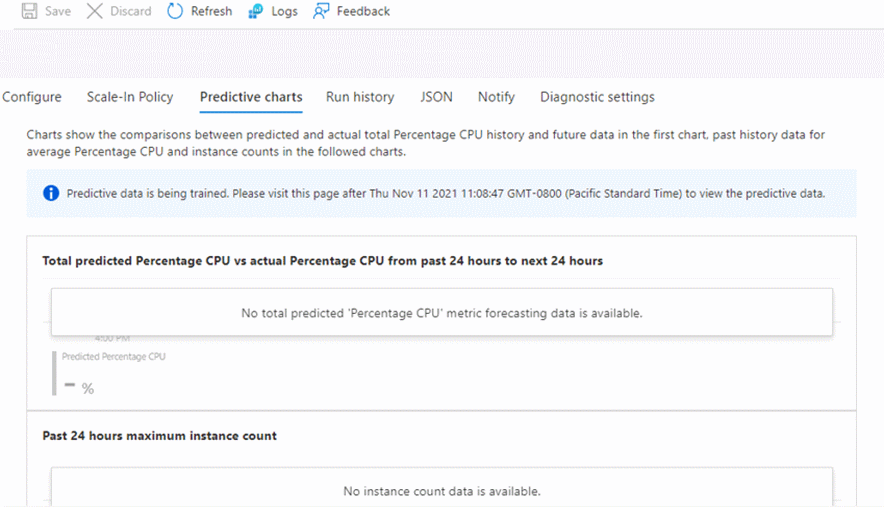The height and width of the screenshot is (507, 884).
Task: Click the Feedback toolbar label
Action: (363, 11)
